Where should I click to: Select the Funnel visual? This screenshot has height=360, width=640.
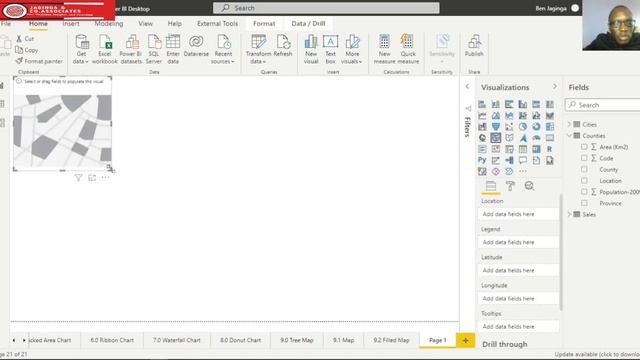496,127
